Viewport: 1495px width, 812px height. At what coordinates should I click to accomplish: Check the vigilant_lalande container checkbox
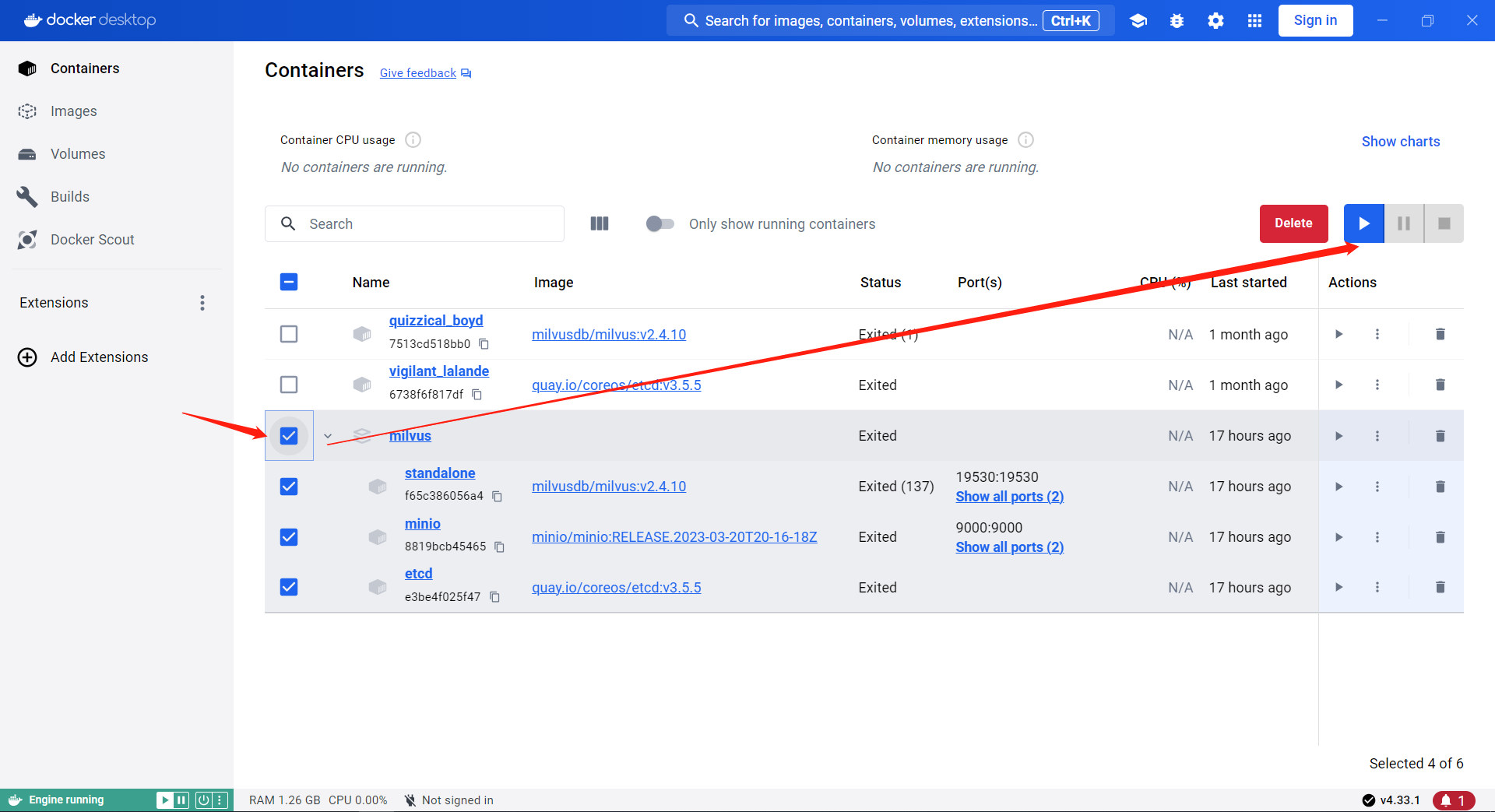click(289, 385)
